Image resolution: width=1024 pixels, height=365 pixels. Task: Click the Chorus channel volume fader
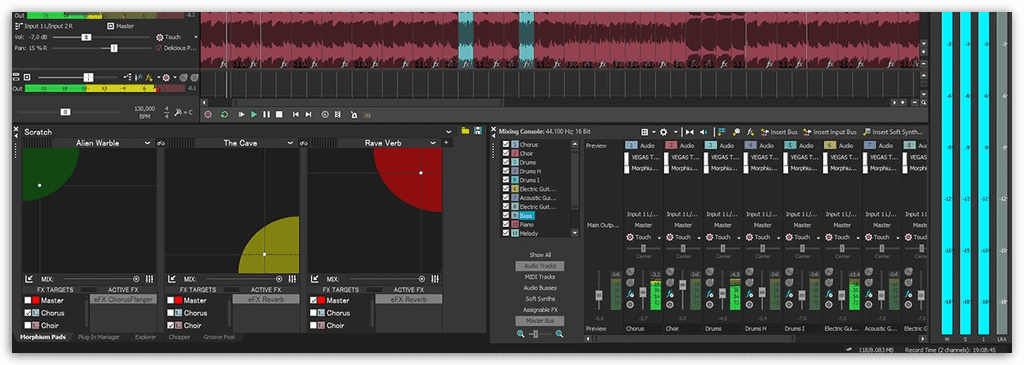click(x=643, y=293)
